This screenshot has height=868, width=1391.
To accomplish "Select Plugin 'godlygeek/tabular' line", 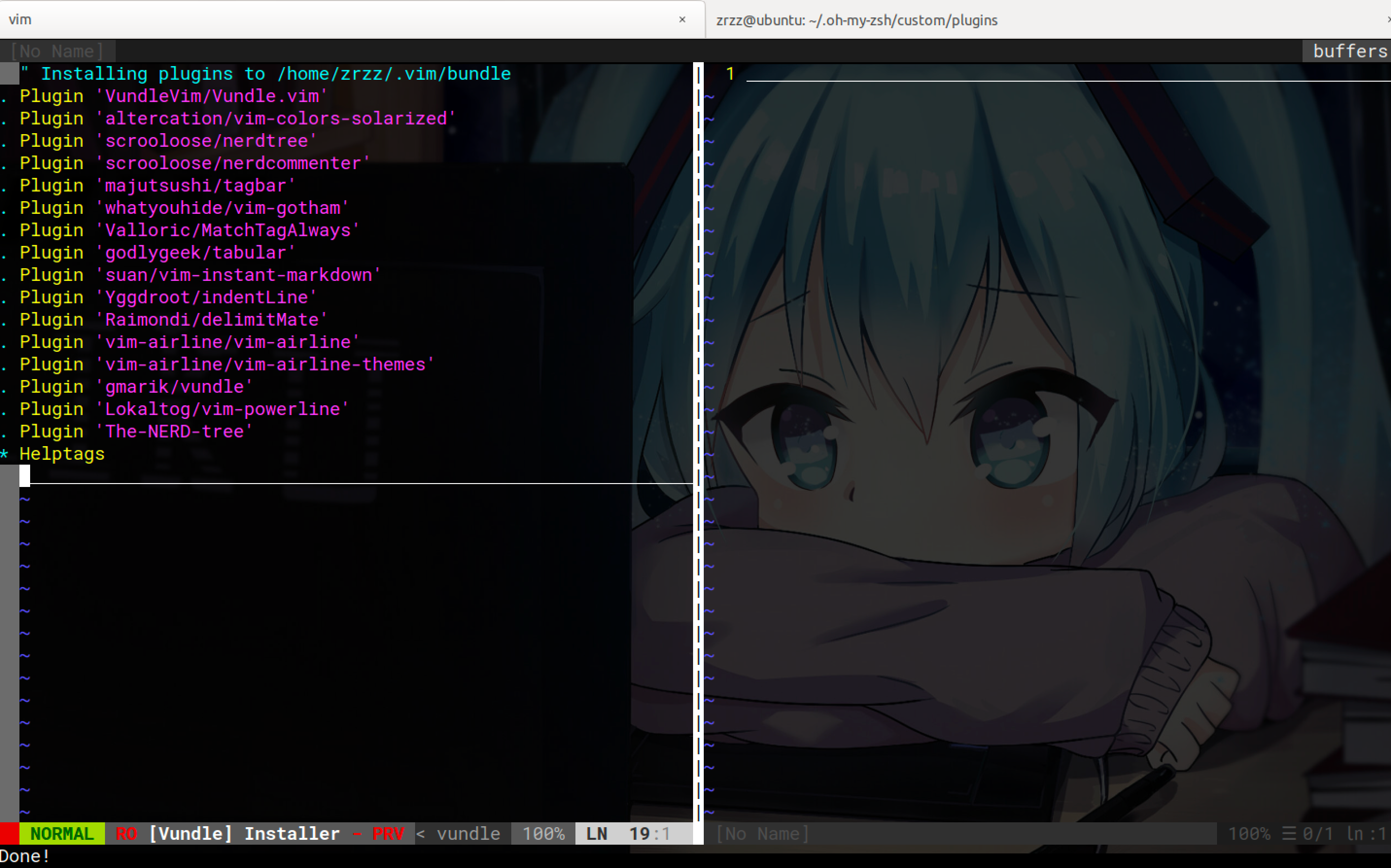I will [x=157, y=253].
